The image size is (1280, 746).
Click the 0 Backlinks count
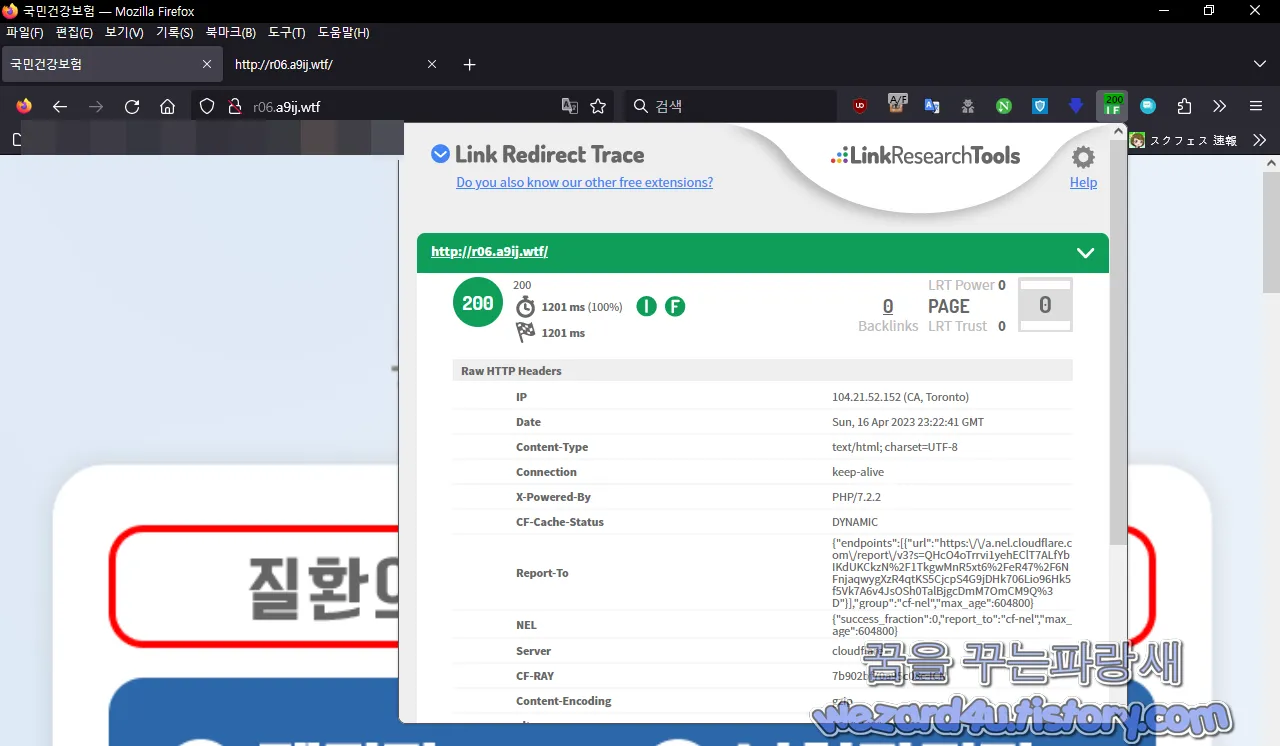coord(888,307)
